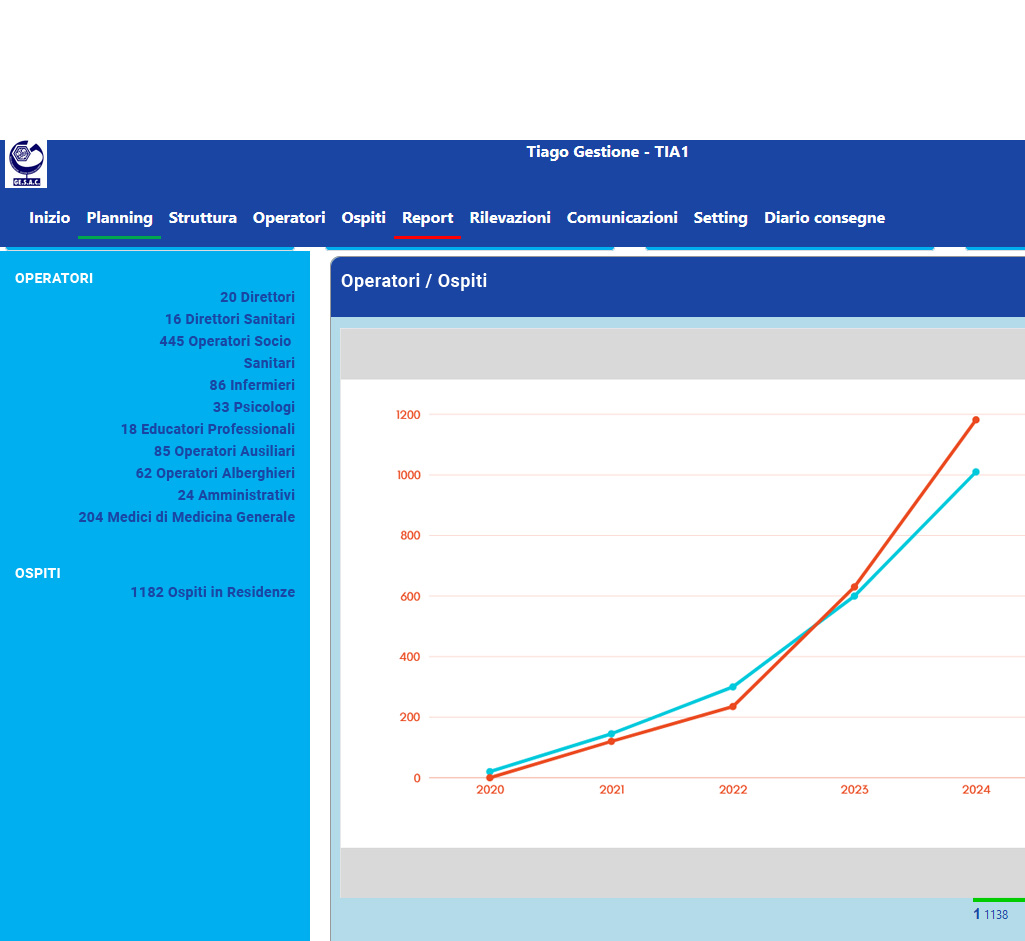The width and height of the screenshot is (1025, 941).
Task: Open 204 Medici di Medicina Generale
Action: 187,517
